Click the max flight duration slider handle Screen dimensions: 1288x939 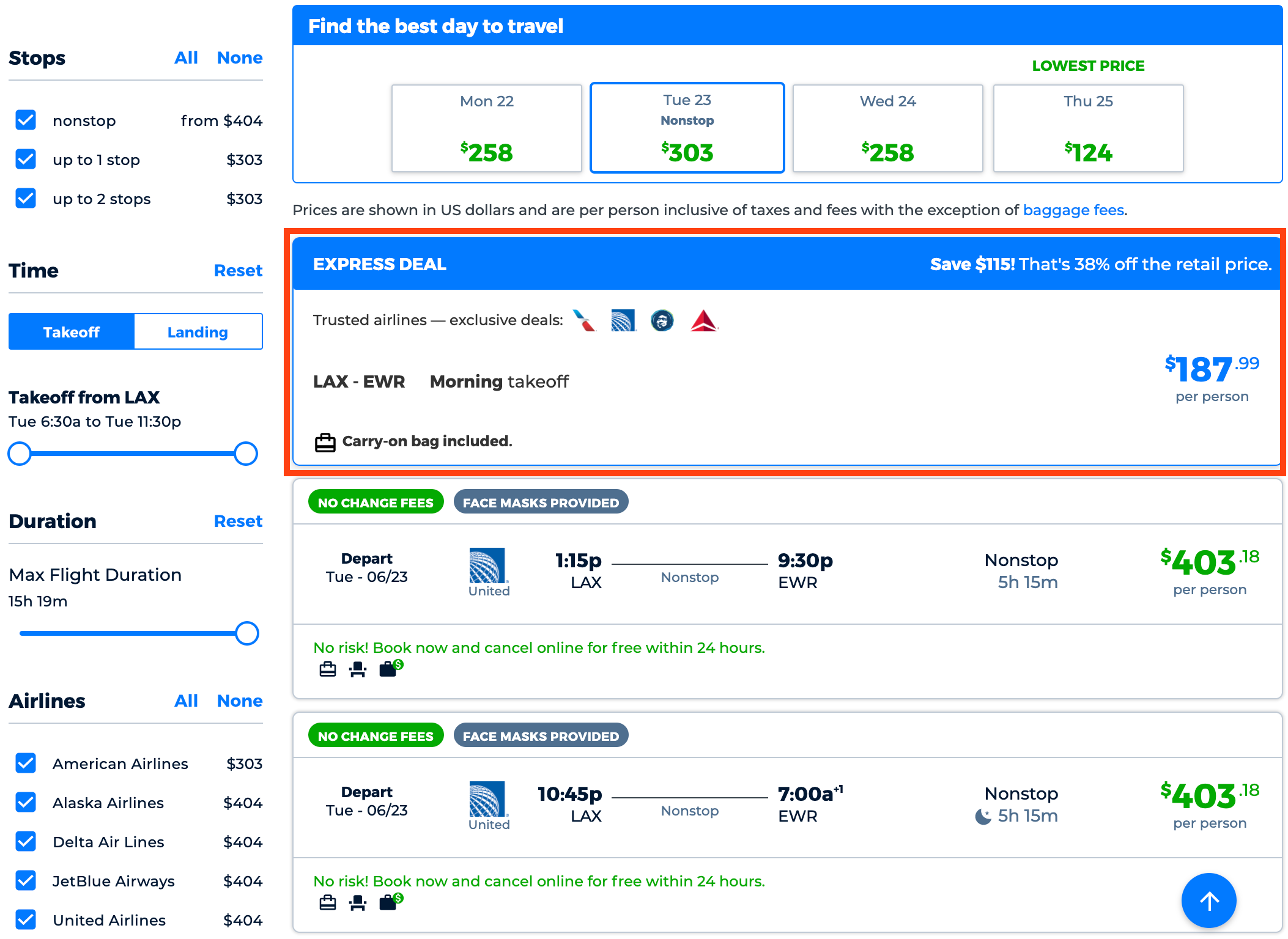tap(247, 633)
